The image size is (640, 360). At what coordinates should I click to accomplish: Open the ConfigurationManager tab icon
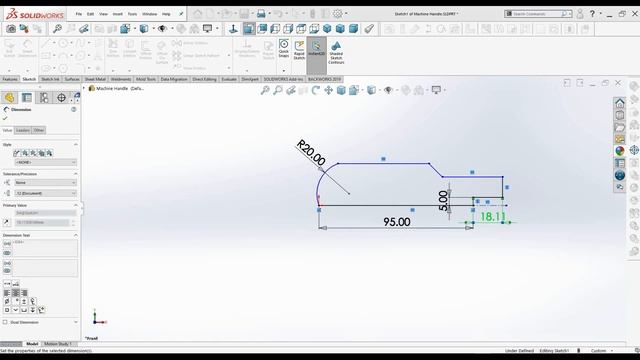(x=44, y=98)
